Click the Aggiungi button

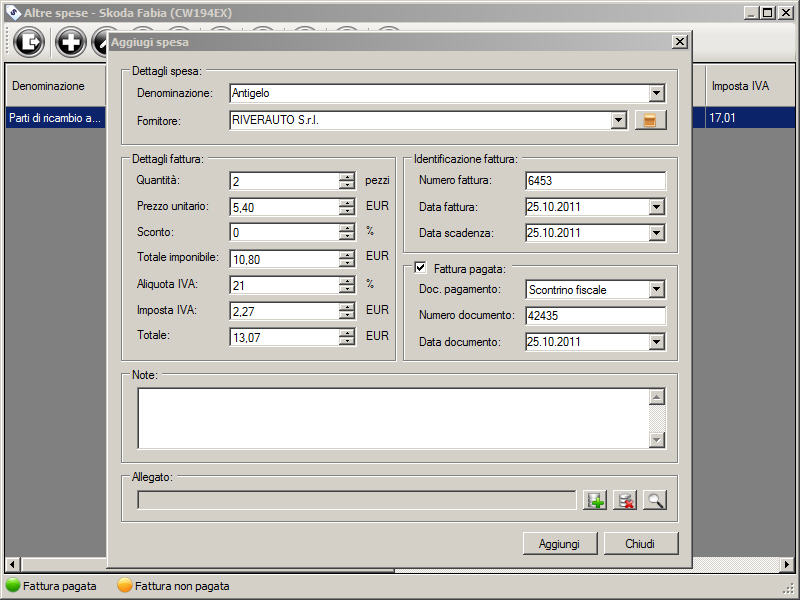pos(560,544)
